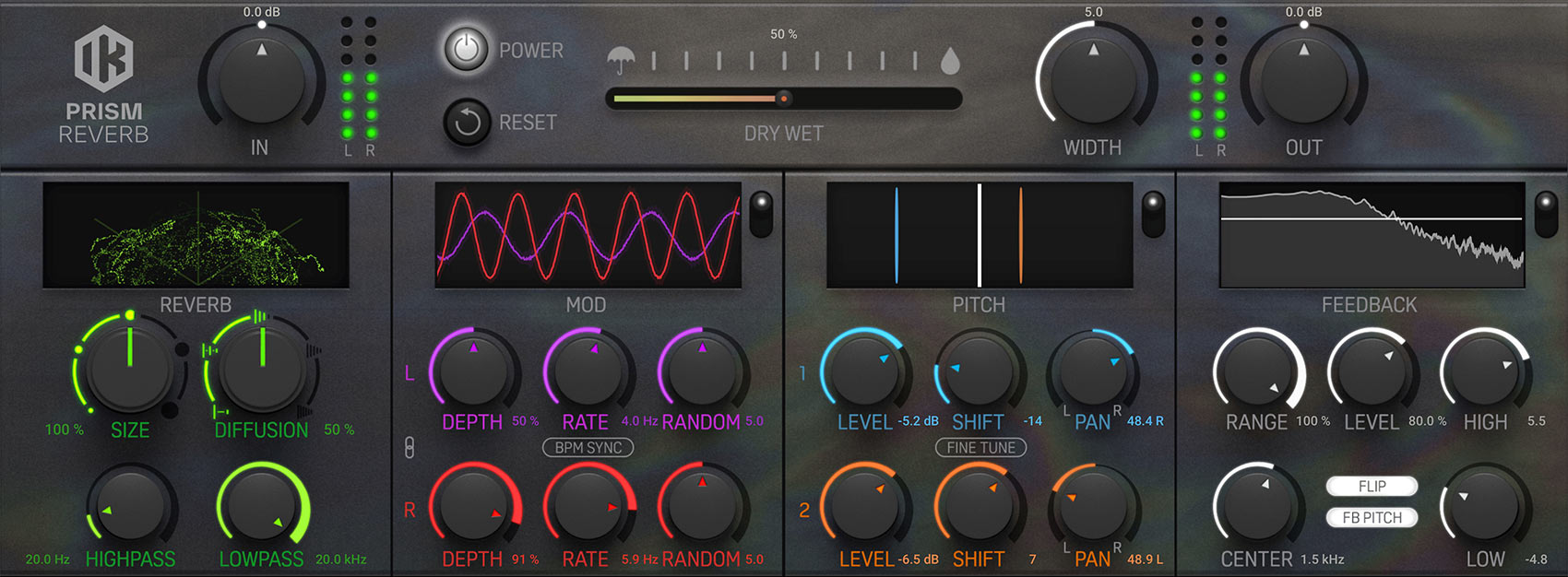The height and width of the screenshot is (577, 1568).
Task: Toggle the PITCH section on/off switch
Action: click(x=1153, y=214)
